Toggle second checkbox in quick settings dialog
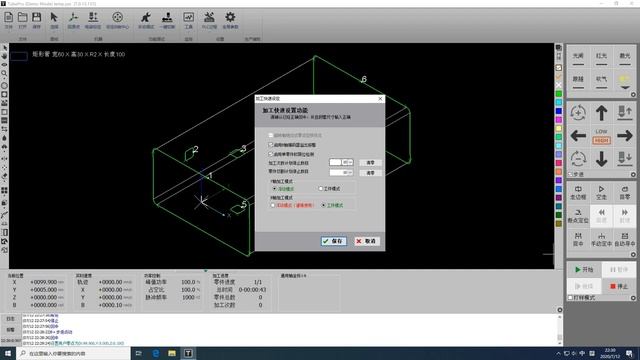The height and width of the screenshot is (360, 640). 270,145
